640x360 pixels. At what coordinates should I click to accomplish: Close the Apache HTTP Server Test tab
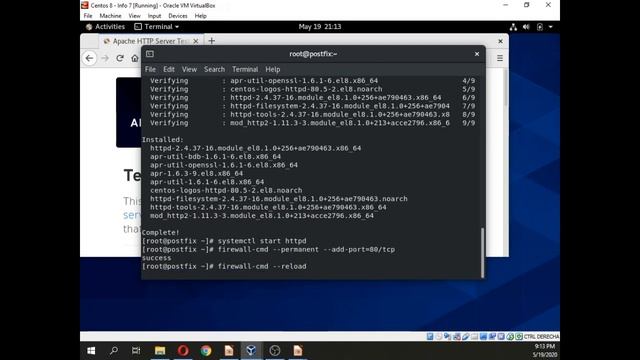[196, 41]
